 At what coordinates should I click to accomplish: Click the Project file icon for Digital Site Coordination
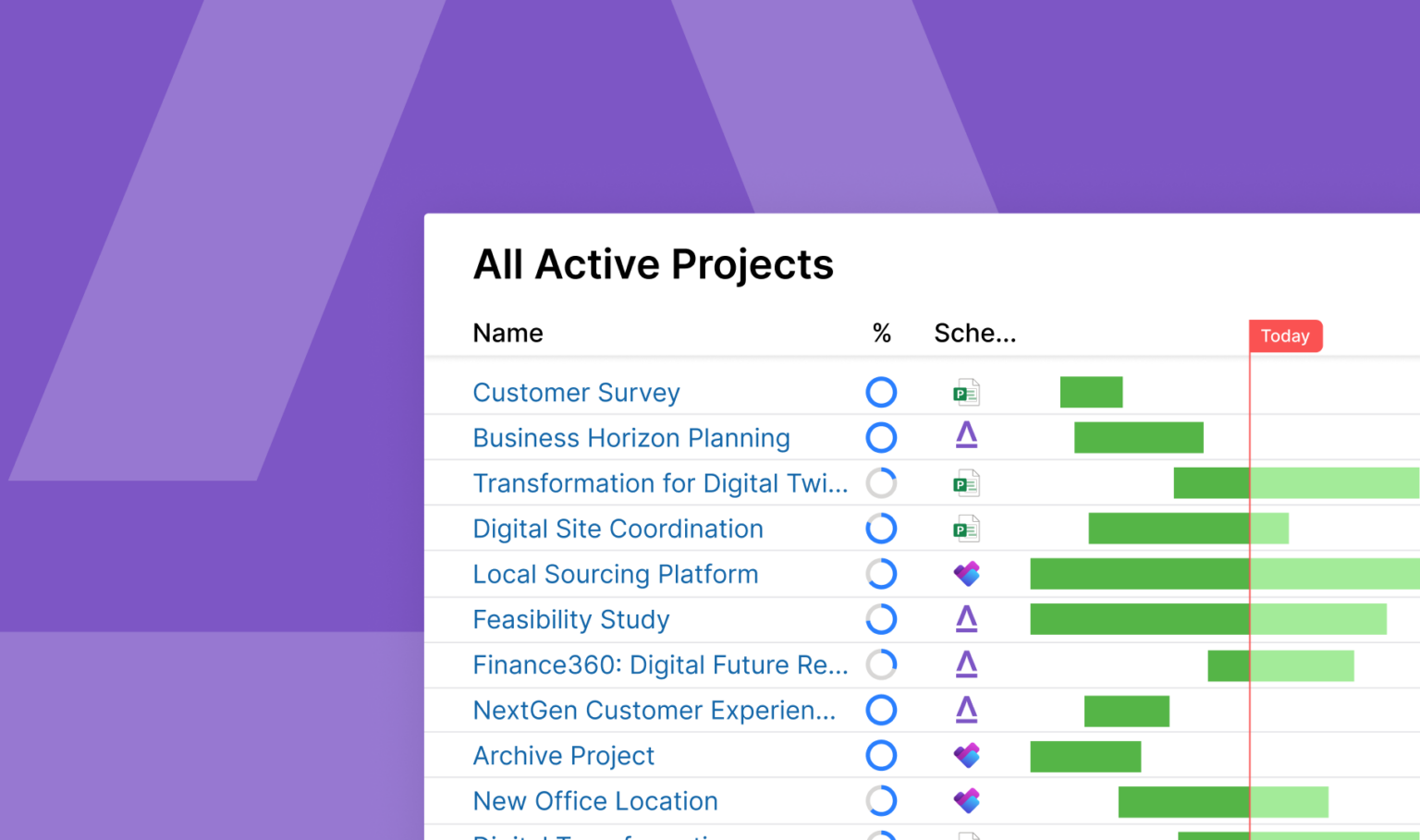(966, 528)
